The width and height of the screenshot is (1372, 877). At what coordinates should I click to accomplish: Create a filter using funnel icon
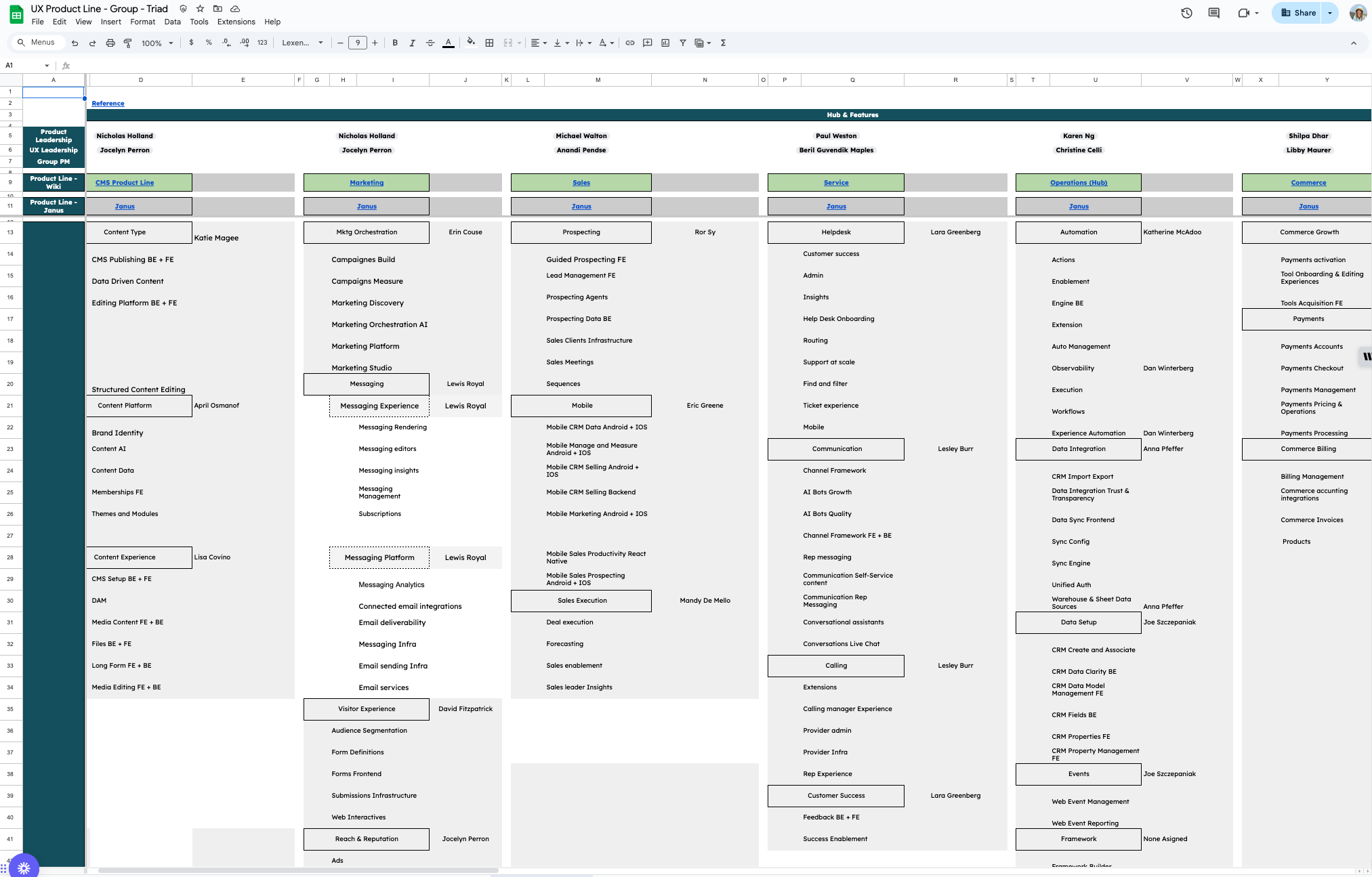683,43
